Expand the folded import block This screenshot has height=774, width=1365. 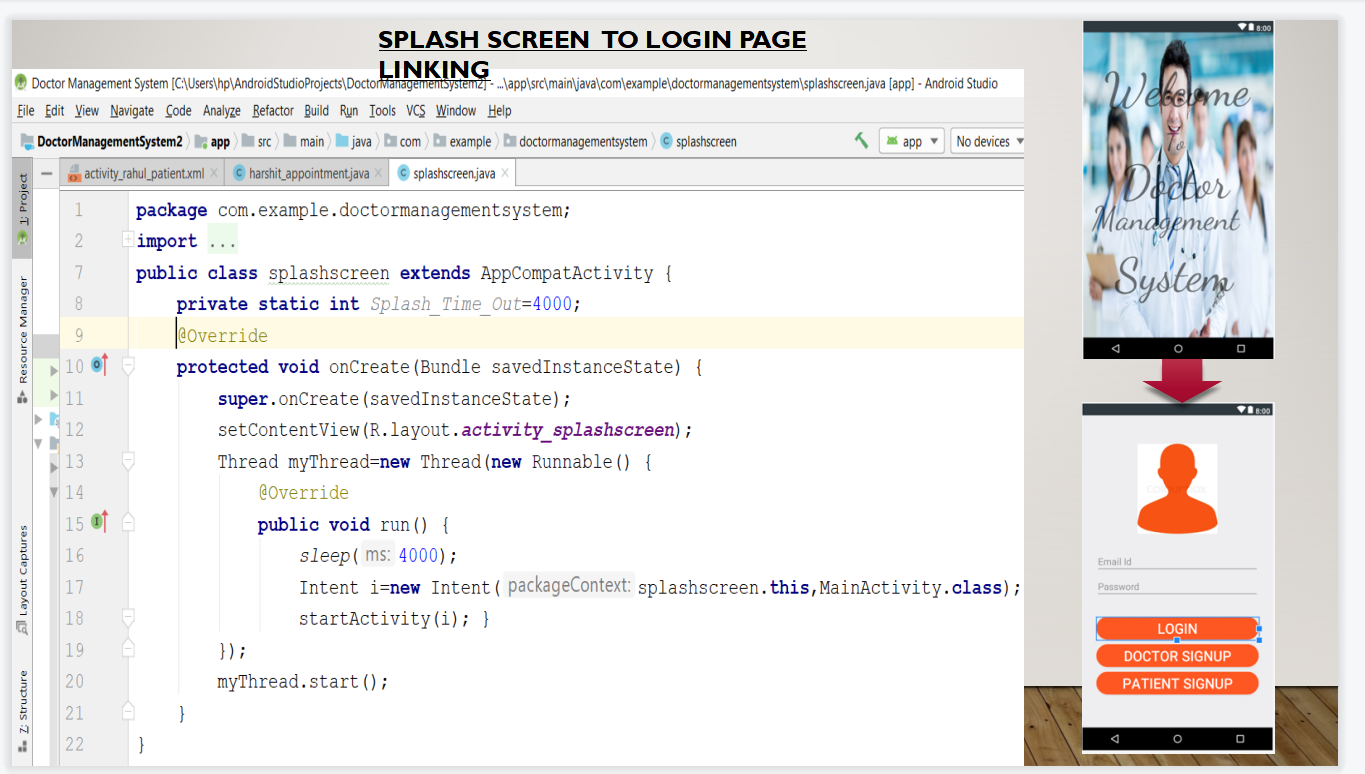point(128,240)
